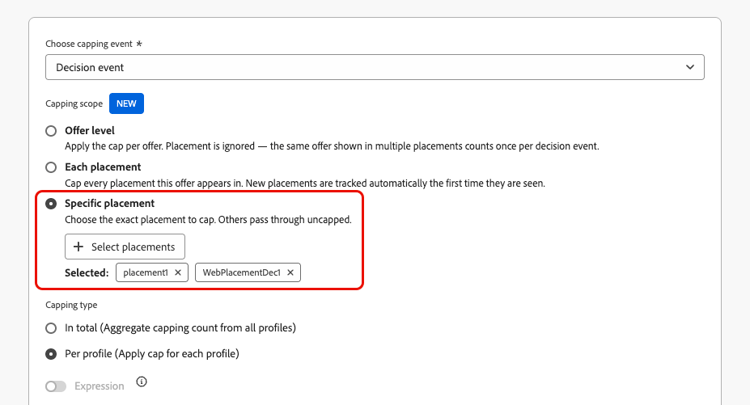Click the Capping scope label
750x405 pixels.
(x=74, y=104)
